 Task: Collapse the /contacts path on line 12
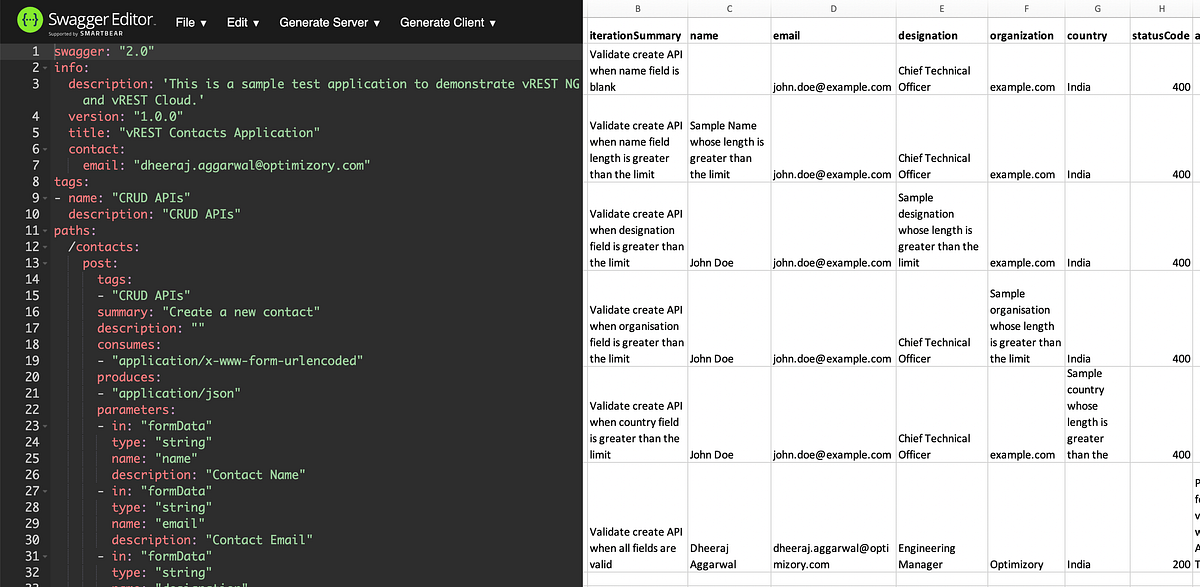(47, 246)
